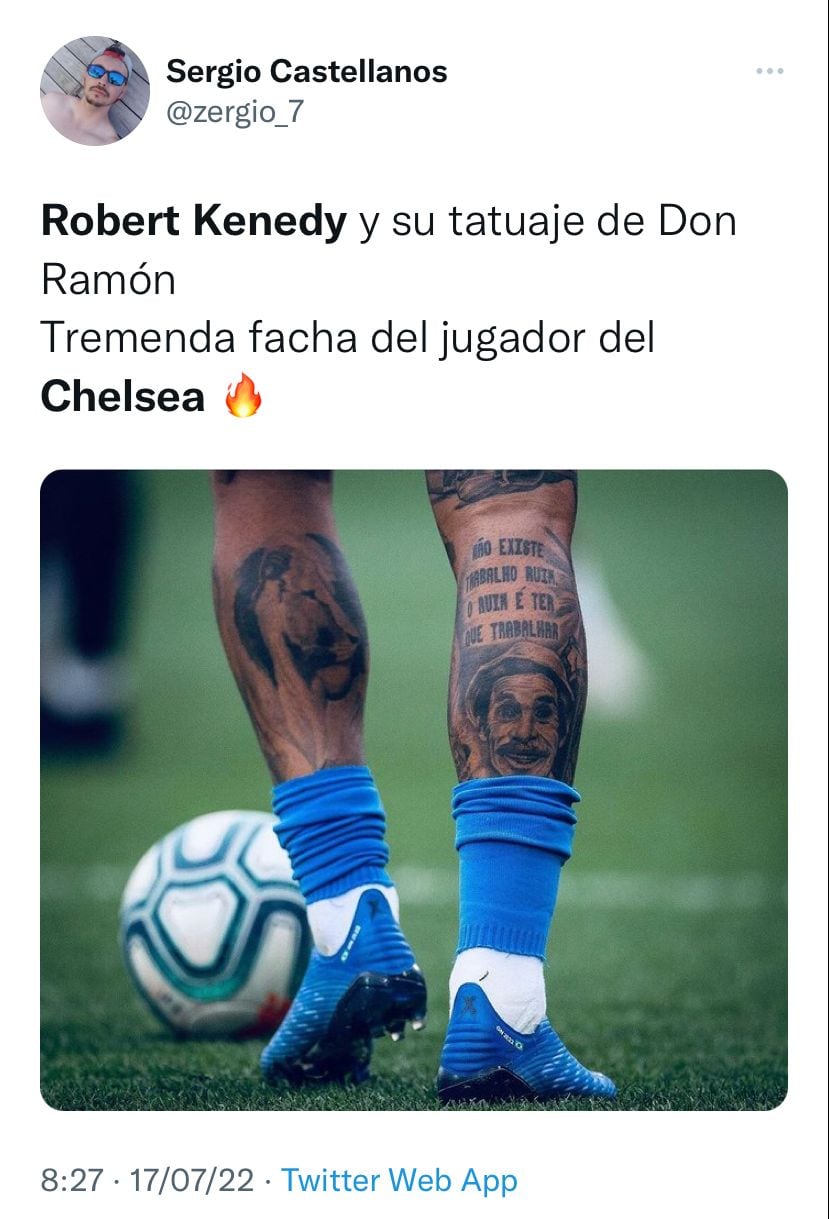This screenshot has height=1219, width=829.
Task: Click Sergio Castellanos profile avatar
Action: [x=95, y=91]
